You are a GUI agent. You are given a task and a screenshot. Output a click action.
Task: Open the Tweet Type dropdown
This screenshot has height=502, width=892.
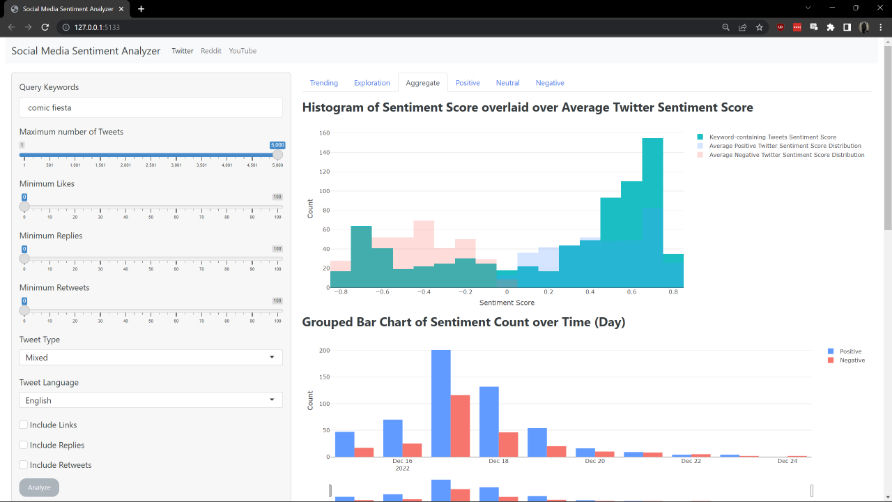point(151,357)
